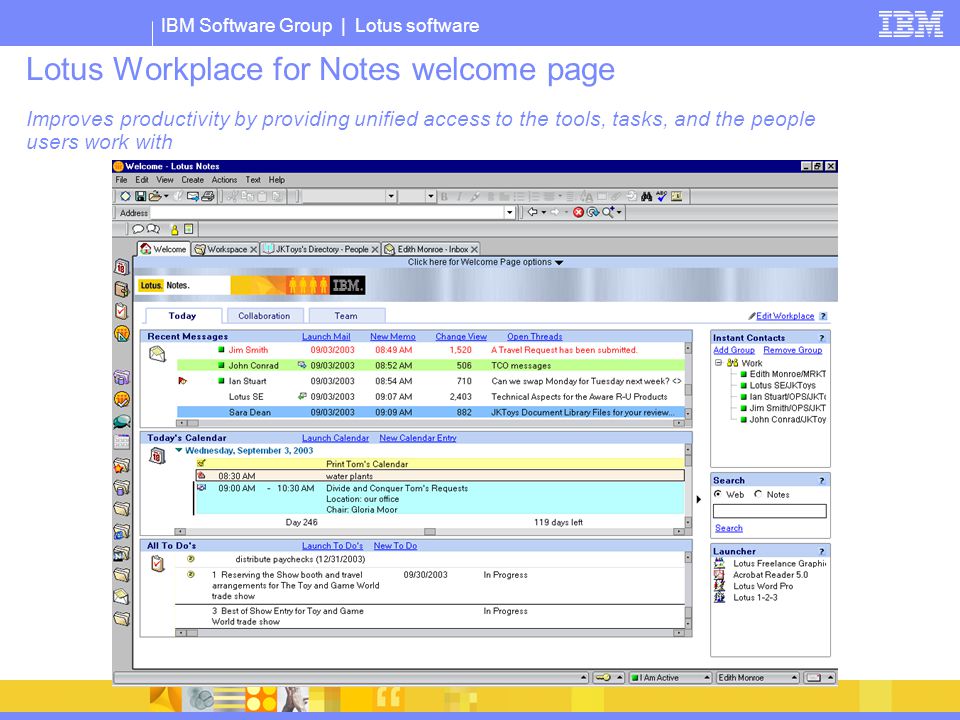The height and width of the screenshot is (720, 960).
Task: Close the JKToys's Directory - People tab
Action: pos(375,250)
